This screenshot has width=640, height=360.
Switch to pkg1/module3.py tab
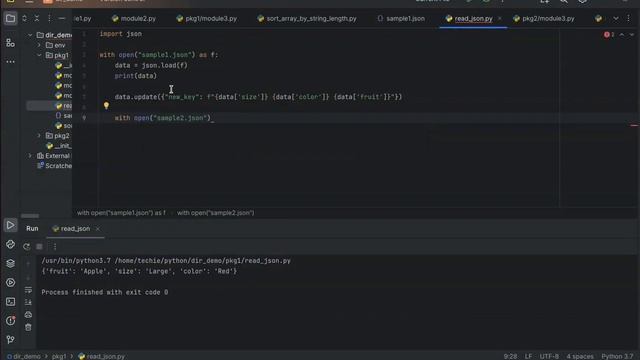tap(207, 19)
